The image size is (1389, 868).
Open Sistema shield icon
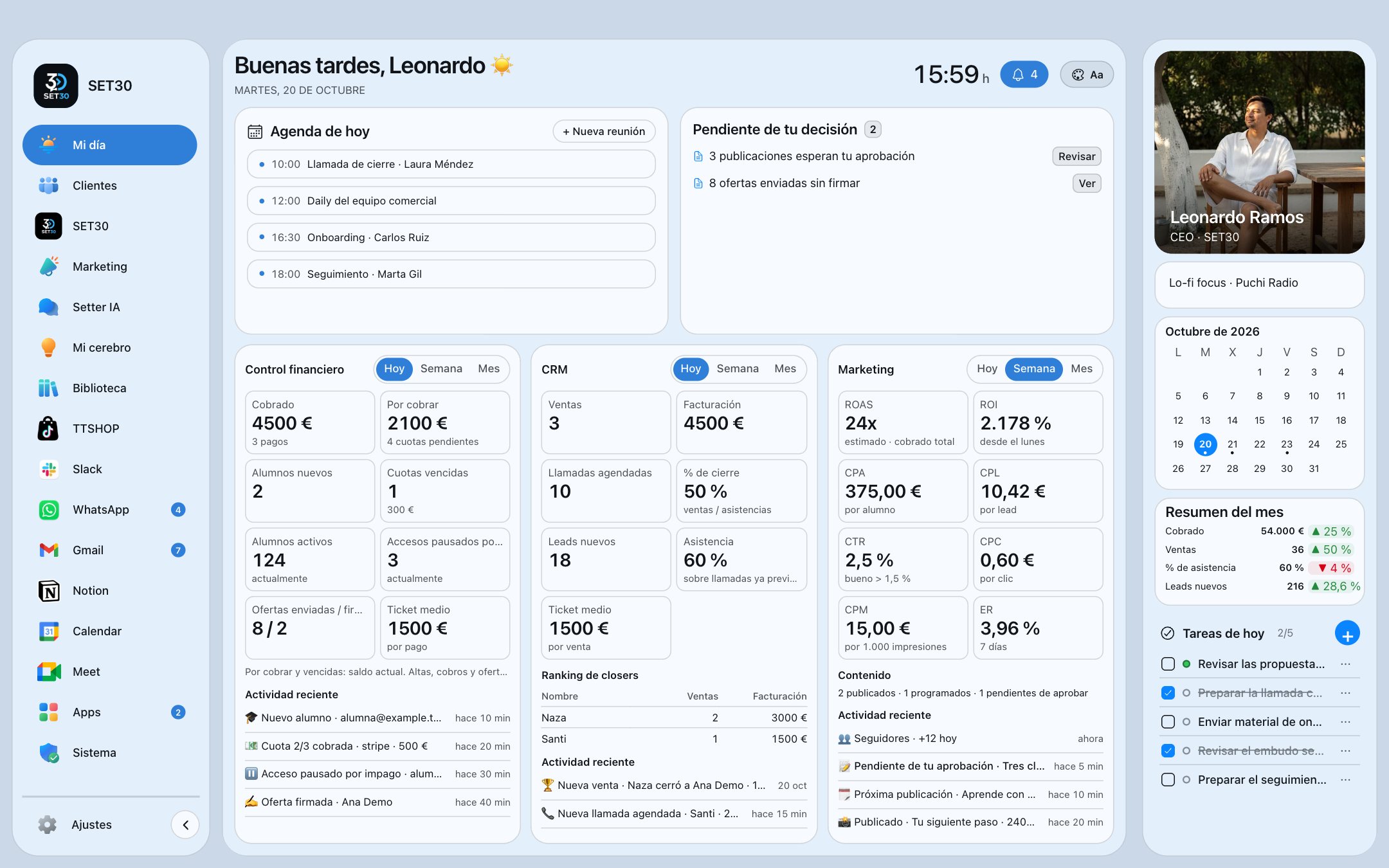click(48, 752)
